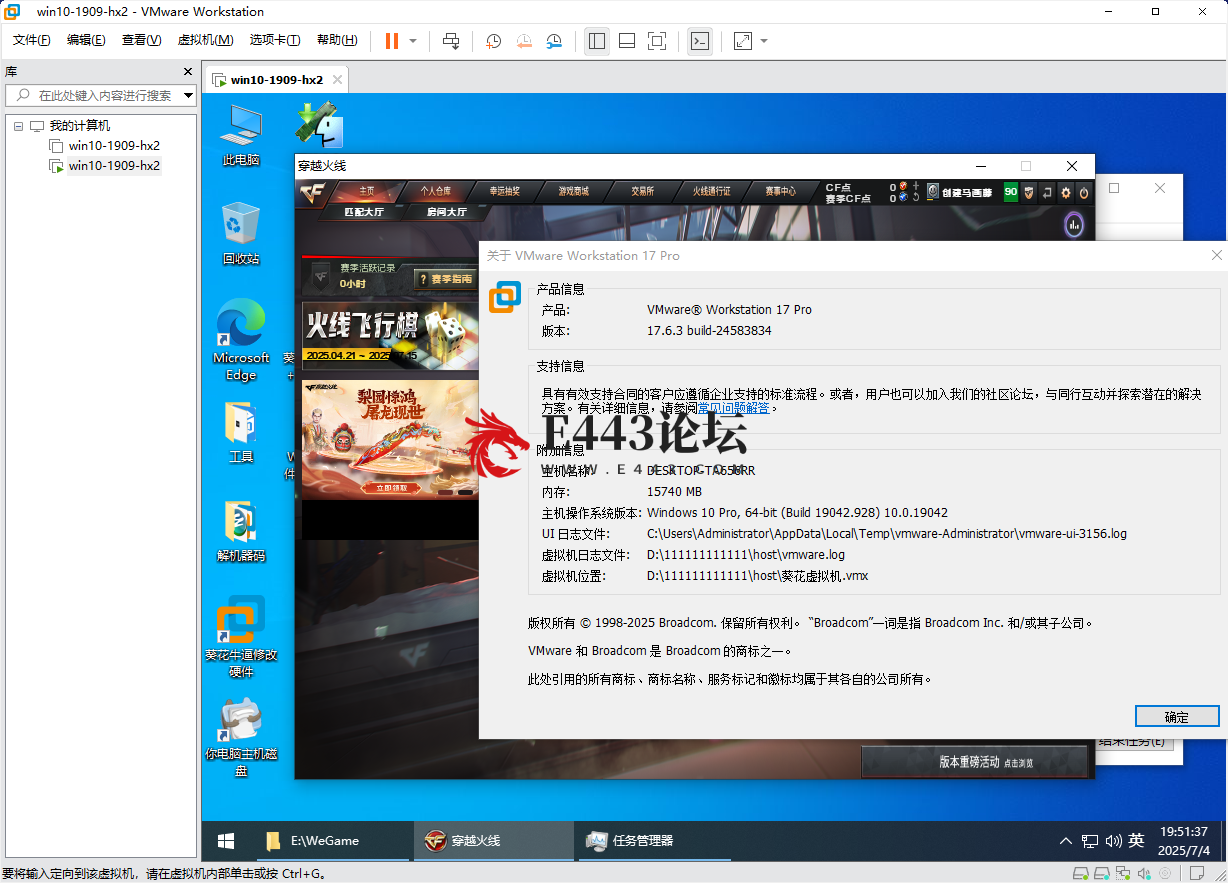This screenshot has width=1228, height=883.
Task: Click the 解机器码 desktop folder icon
Action: [241, 530]
